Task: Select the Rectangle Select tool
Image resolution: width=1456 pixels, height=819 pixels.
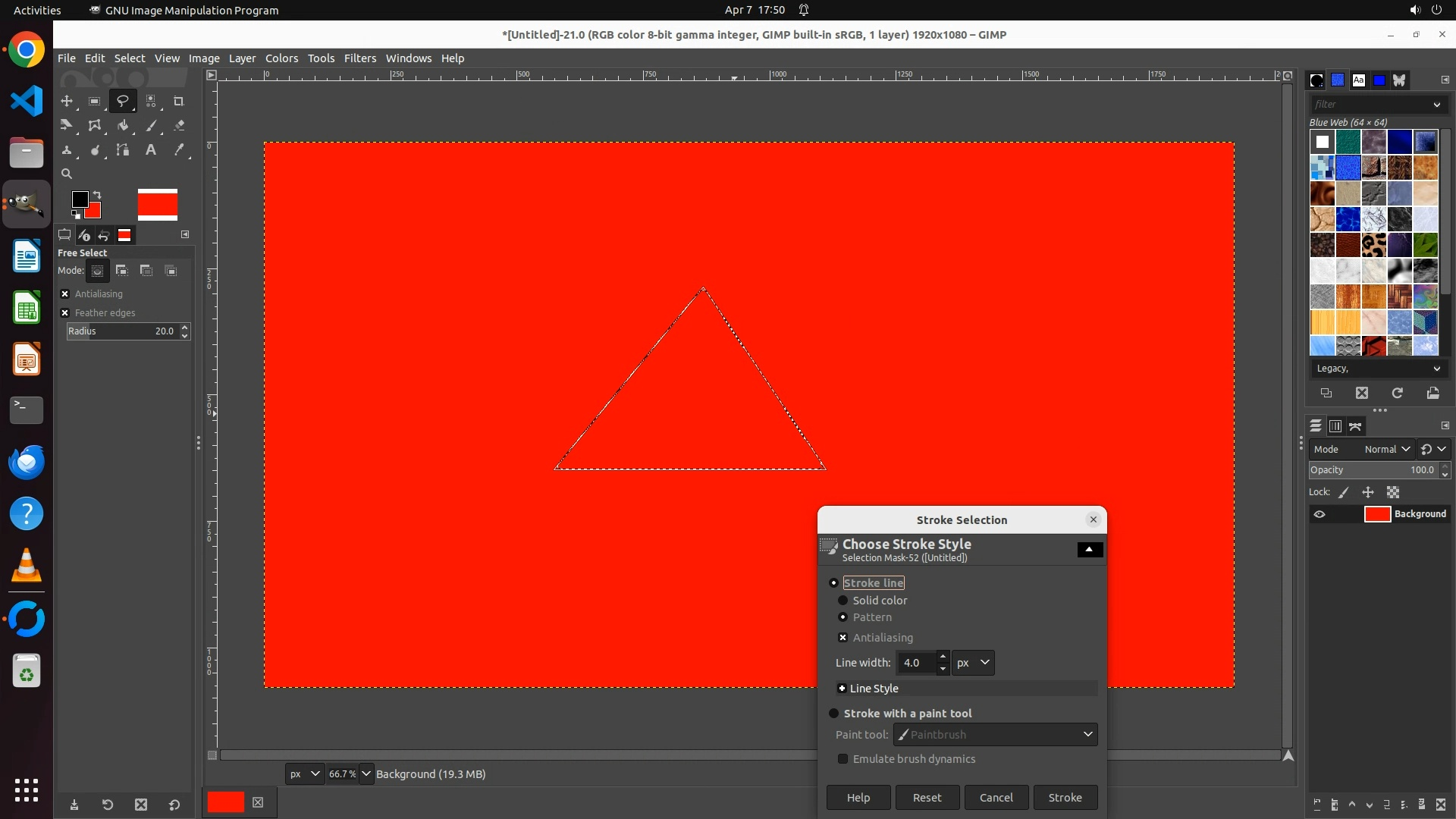Action: click(94, 101)
